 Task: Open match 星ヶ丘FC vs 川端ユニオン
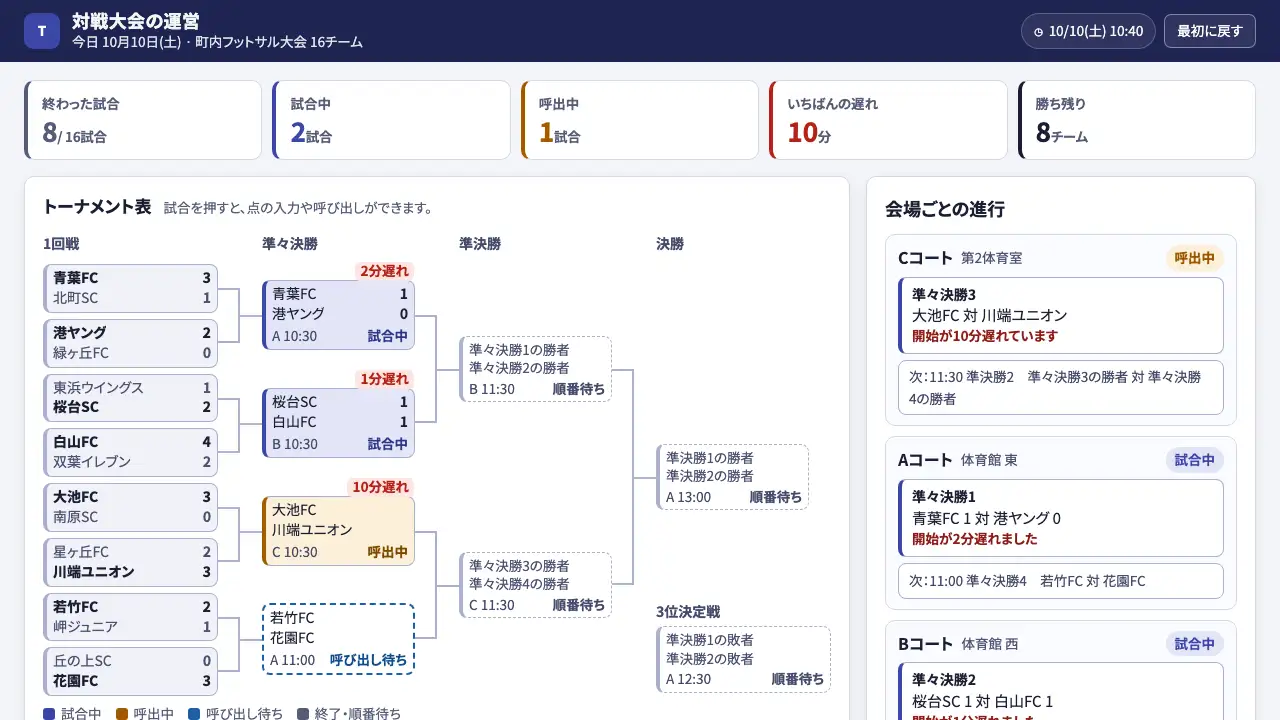tap(131, 562)
